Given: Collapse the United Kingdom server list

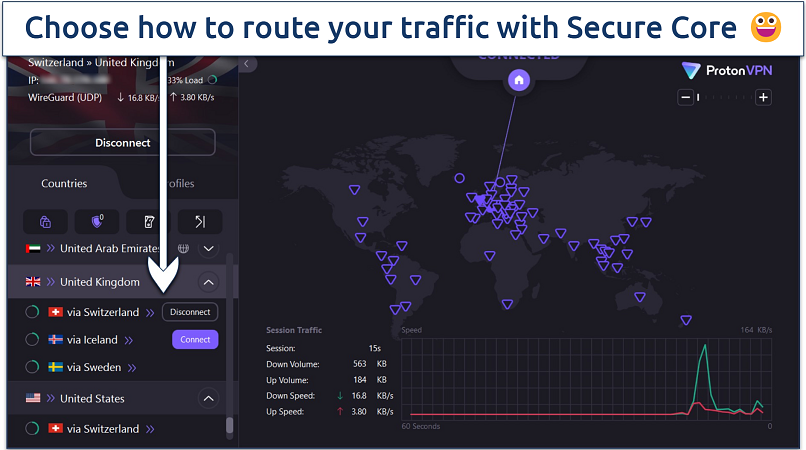Looking at the screenshot, I should pyautogui.click(x=209, y=282).
